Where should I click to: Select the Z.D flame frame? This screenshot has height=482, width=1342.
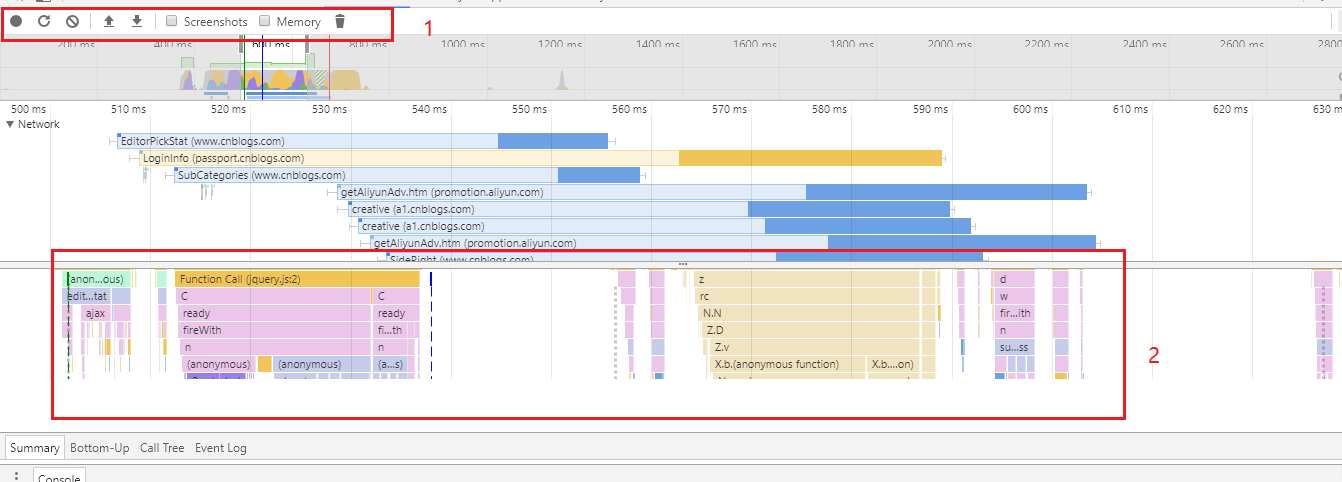[811, 330]
